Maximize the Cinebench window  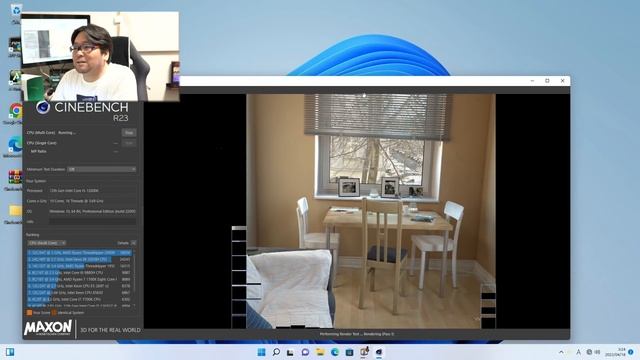[x=547, y=81]
